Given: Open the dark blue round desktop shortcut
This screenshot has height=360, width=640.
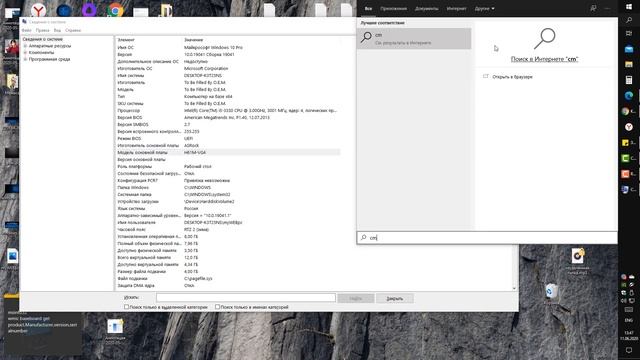Looking at the screenshot, I should (64, 10).
